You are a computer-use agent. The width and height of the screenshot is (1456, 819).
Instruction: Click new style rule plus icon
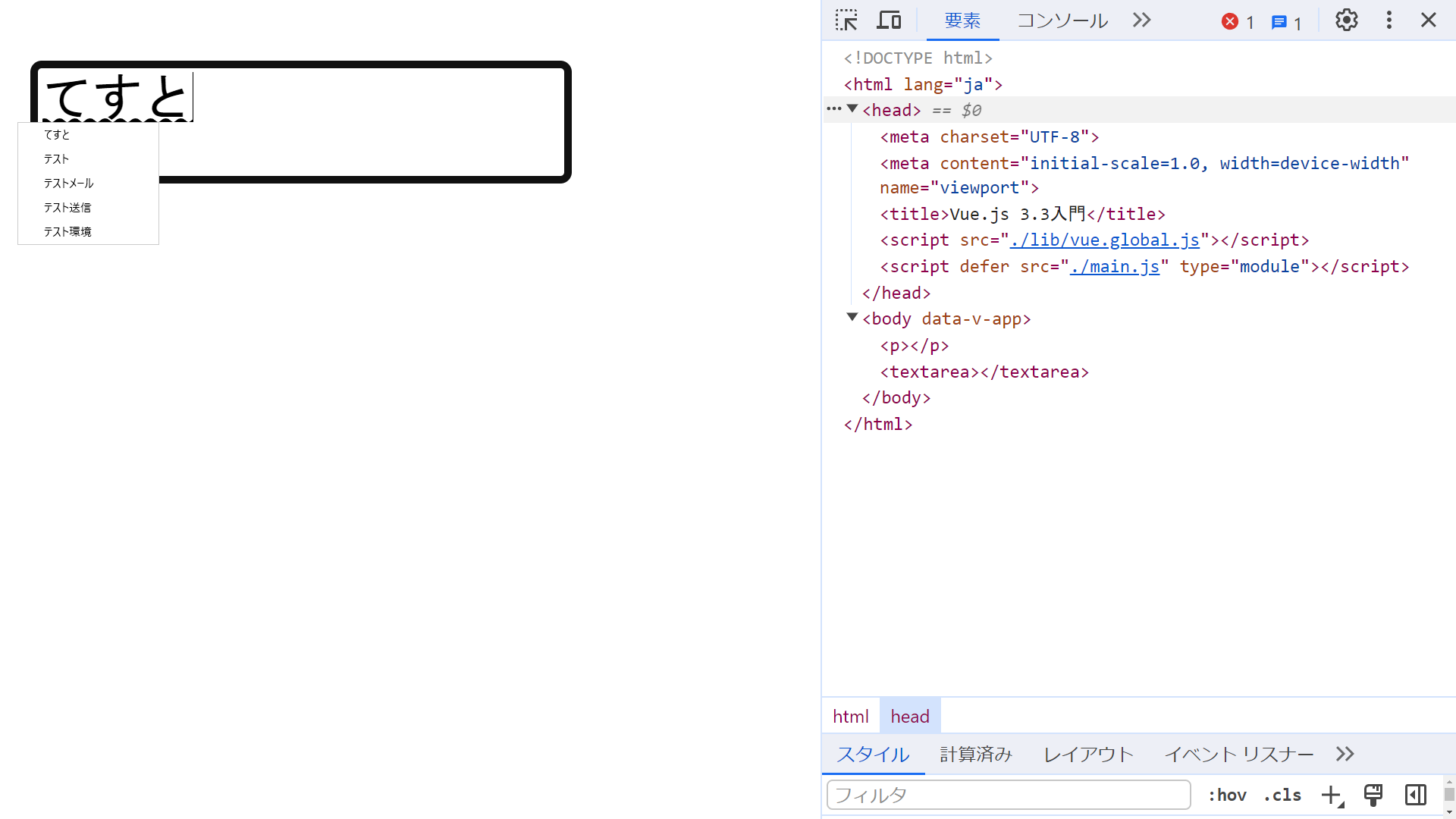tap(1331, 795)
